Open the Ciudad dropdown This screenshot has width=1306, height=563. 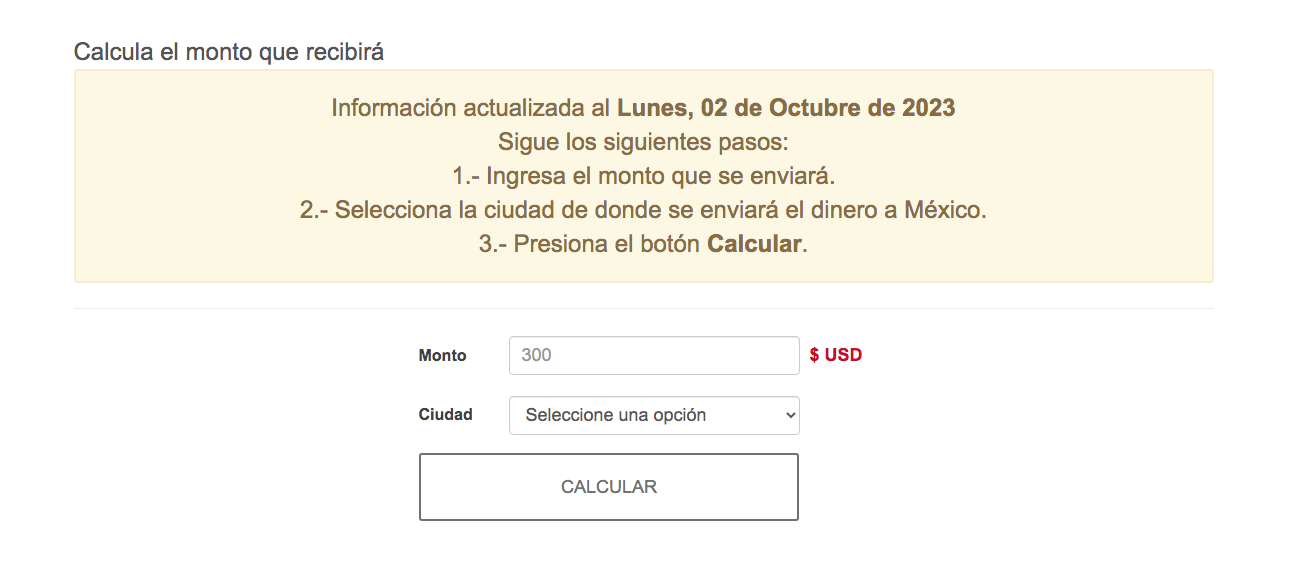654,415
